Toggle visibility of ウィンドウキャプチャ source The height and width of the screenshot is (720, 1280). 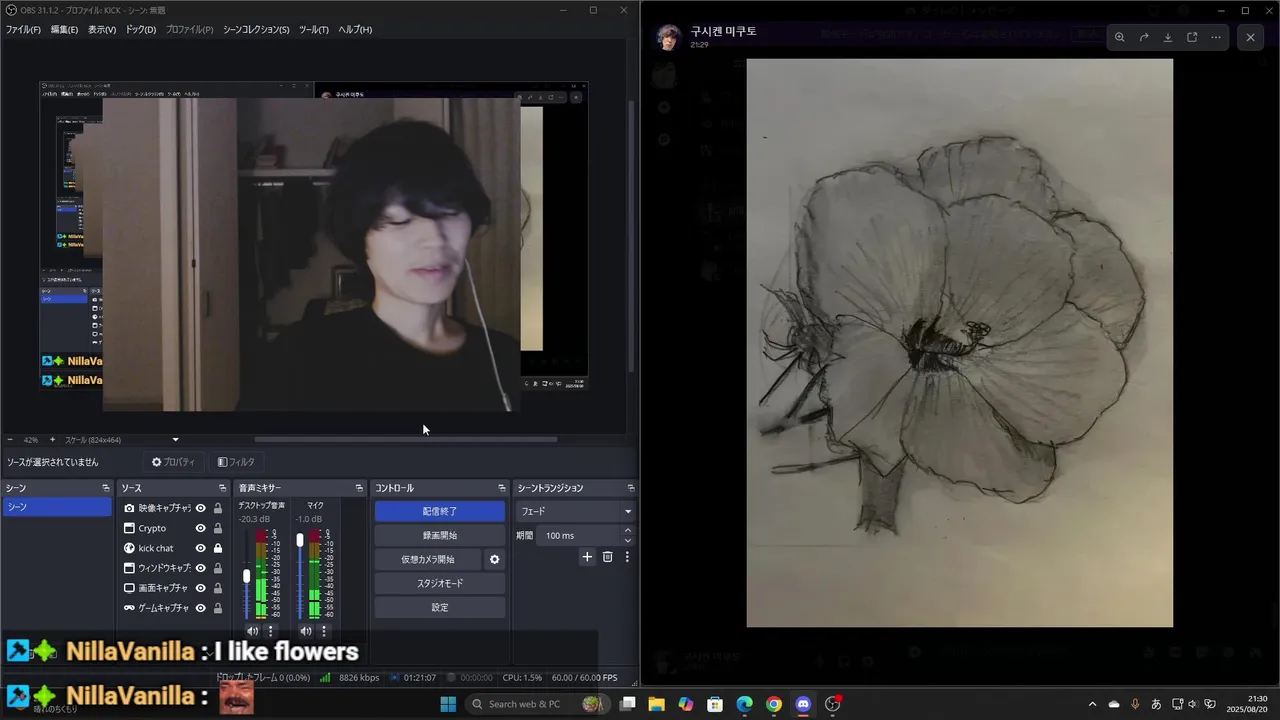200,568
